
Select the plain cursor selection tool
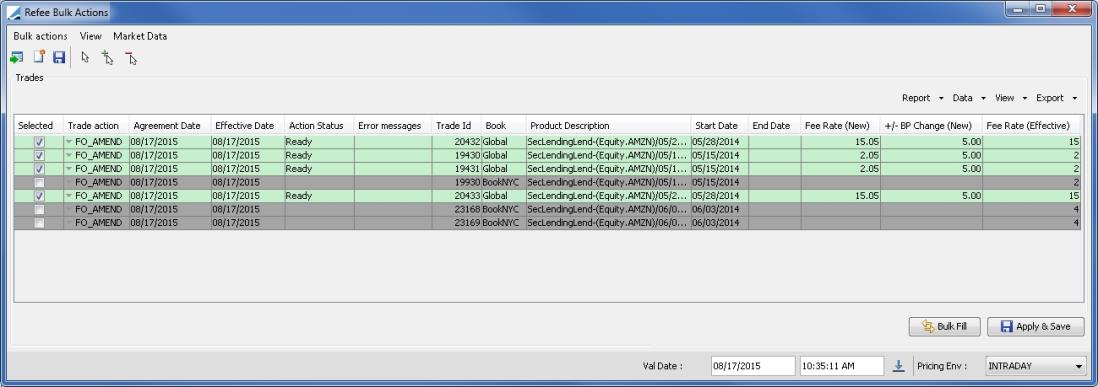pos(85,58)
